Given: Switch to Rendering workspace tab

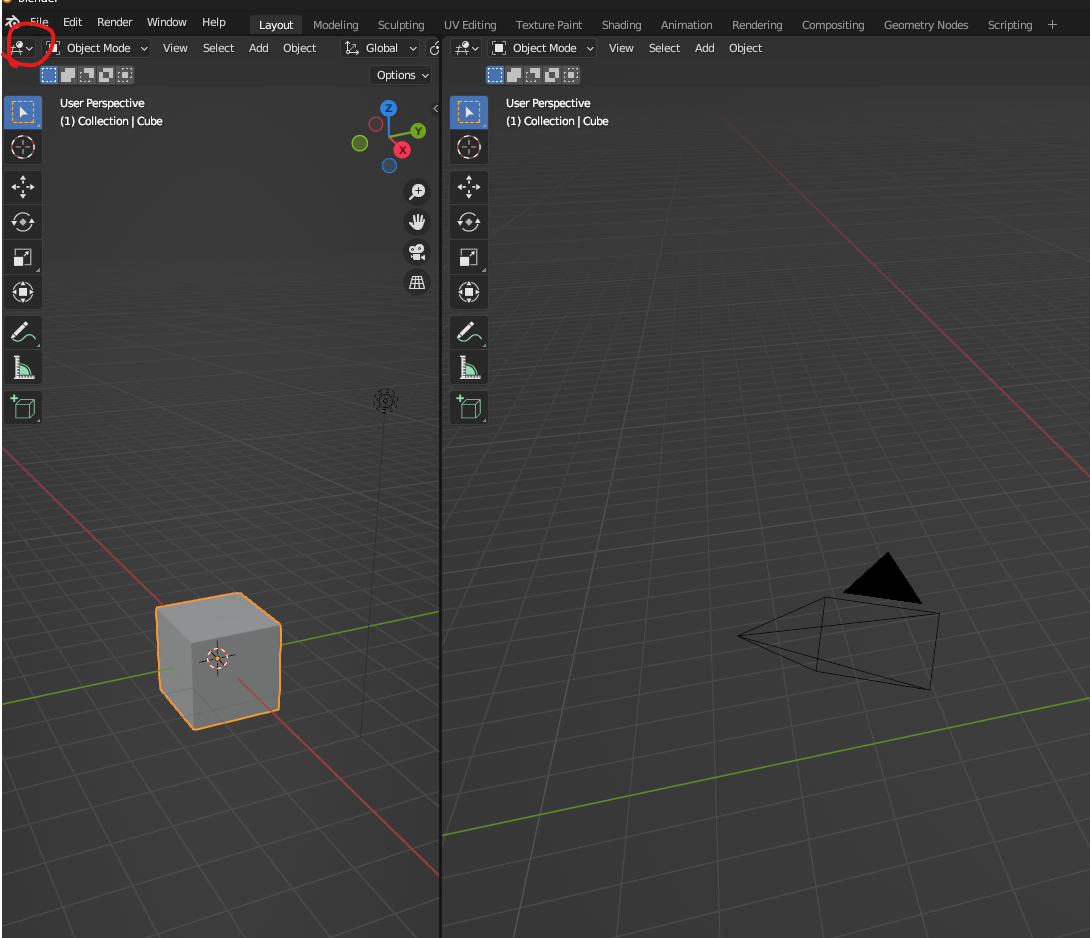Looking at the screenshot, I should (x=757, y=25).
